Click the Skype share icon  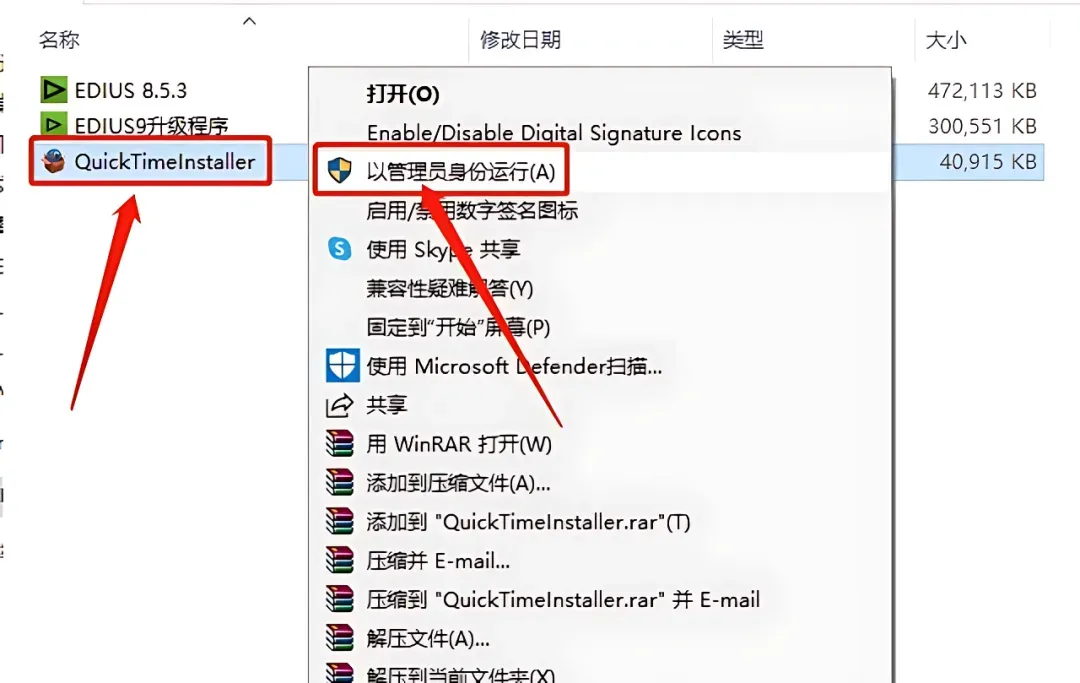point(339,249)
